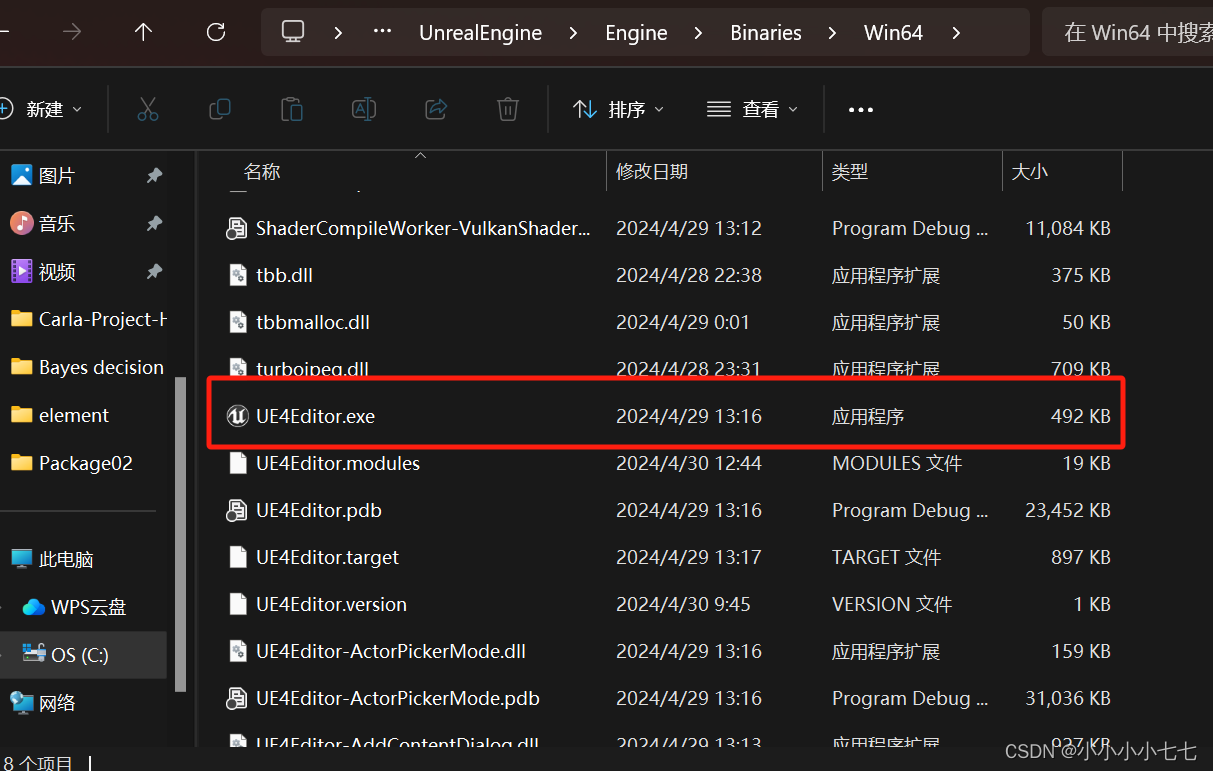
Task: Go forward with the forward arrow
Action: pyautogui.click(x=72, y=32)
